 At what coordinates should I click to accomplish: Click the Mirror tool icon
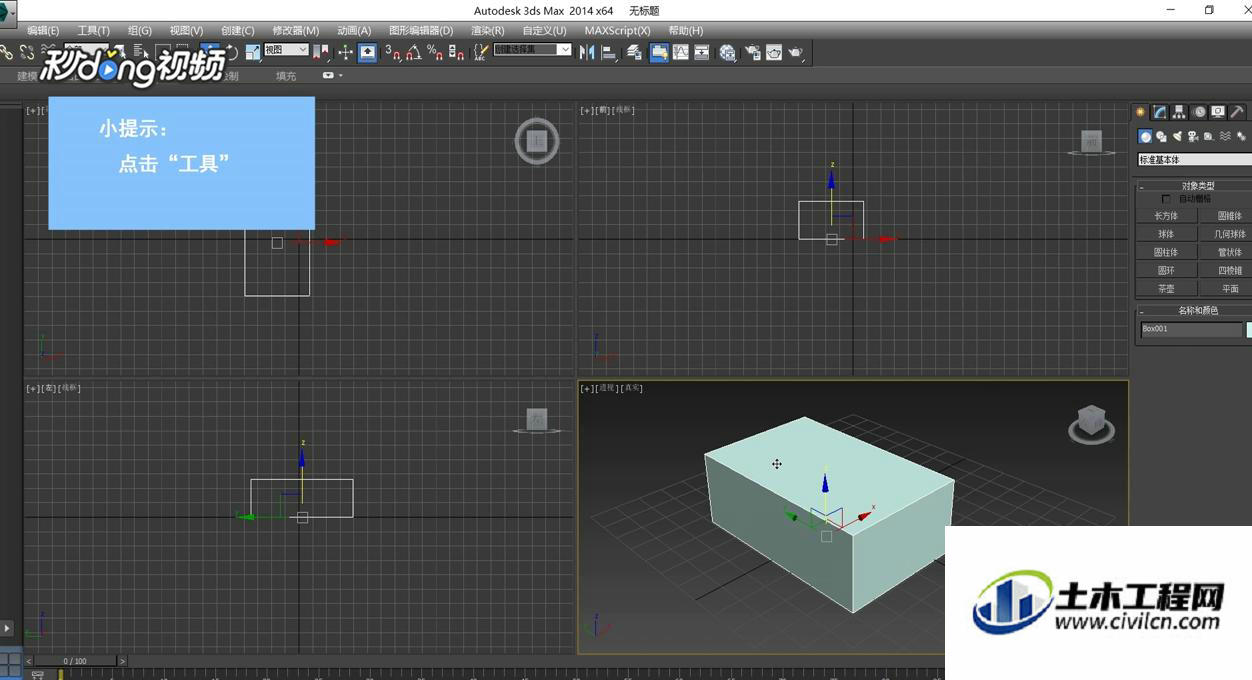click(x=587, y=52)
